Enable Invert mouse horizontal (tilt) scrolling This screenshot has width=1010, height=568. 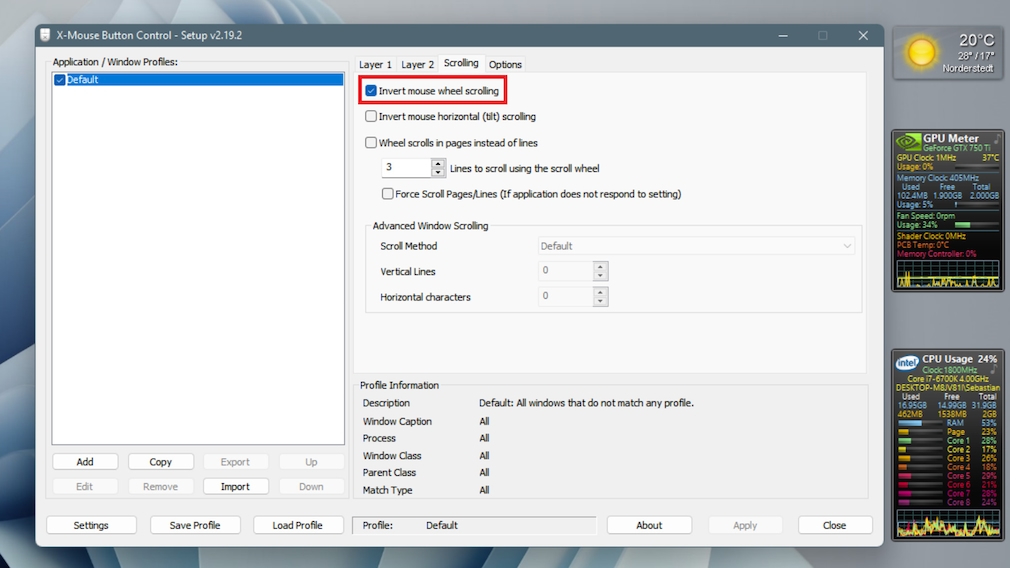point(371,117)
